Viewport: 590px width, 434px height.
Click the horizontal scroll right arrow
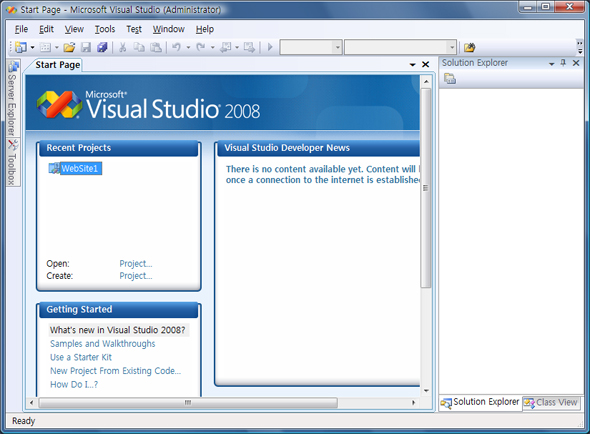414,403
